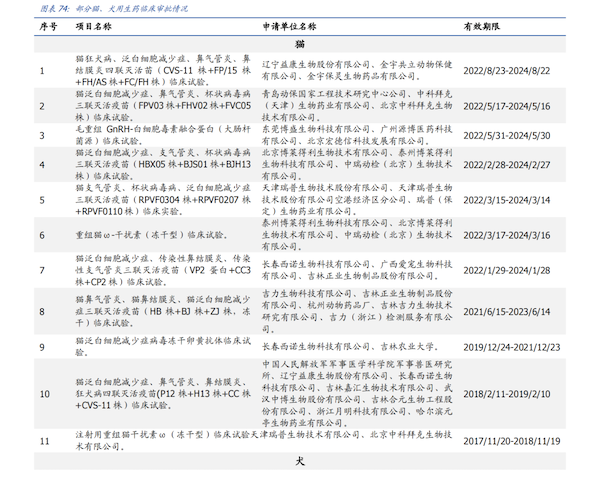
Task: Click serial number '2' cell
Action: tap(42, 106)
